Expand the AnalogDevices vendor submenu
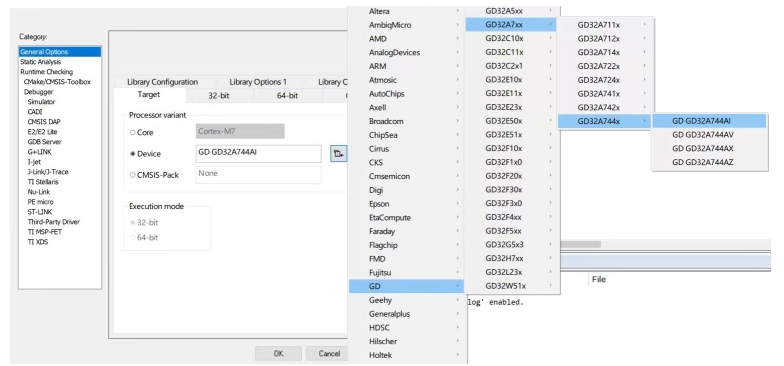Image resolution: width=784 pixels, height=366 pixels. (406, 52)
